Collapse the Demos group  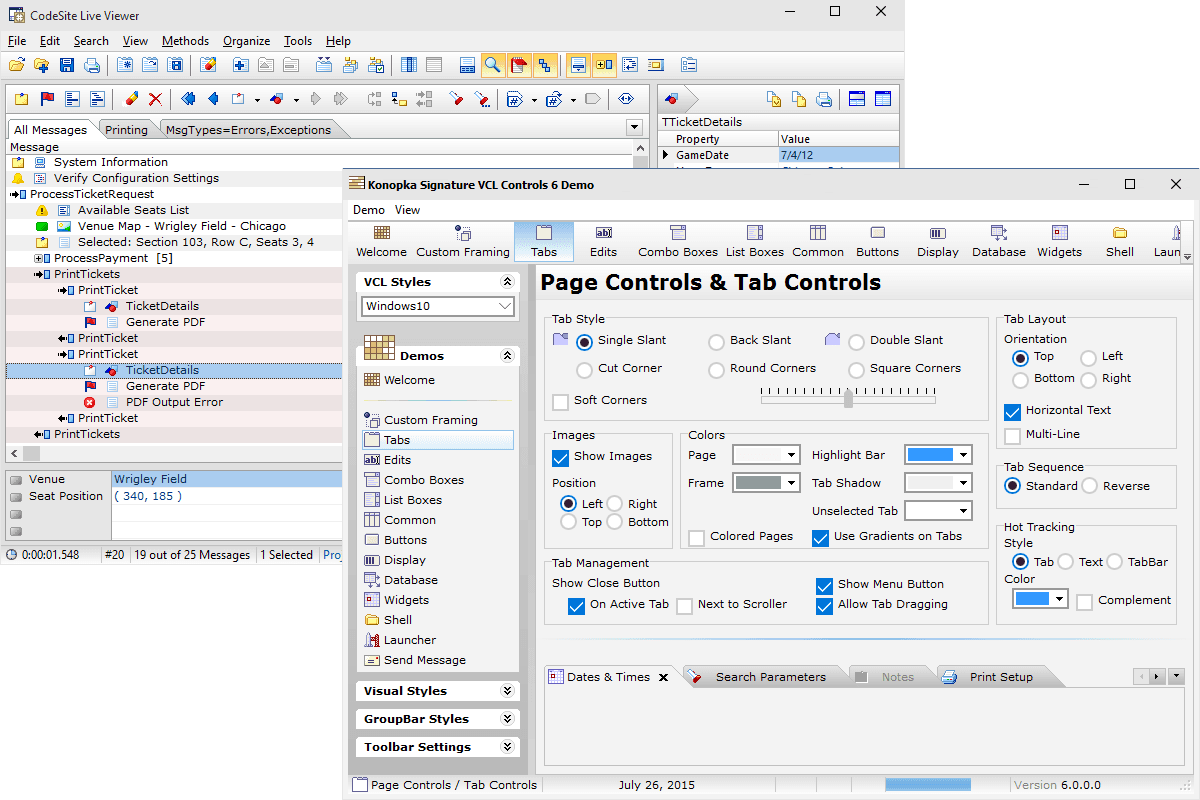click(507, 356)
